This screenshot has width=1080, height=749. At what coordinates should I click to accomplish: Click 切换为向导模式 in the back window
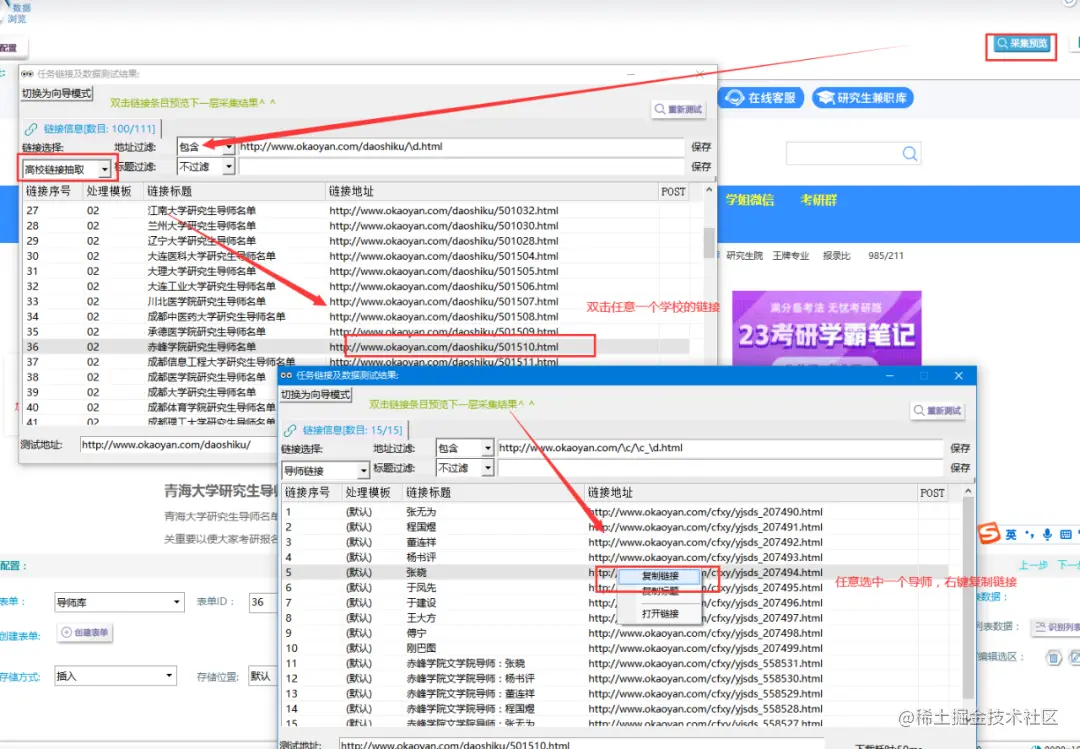tap(56, 93)
